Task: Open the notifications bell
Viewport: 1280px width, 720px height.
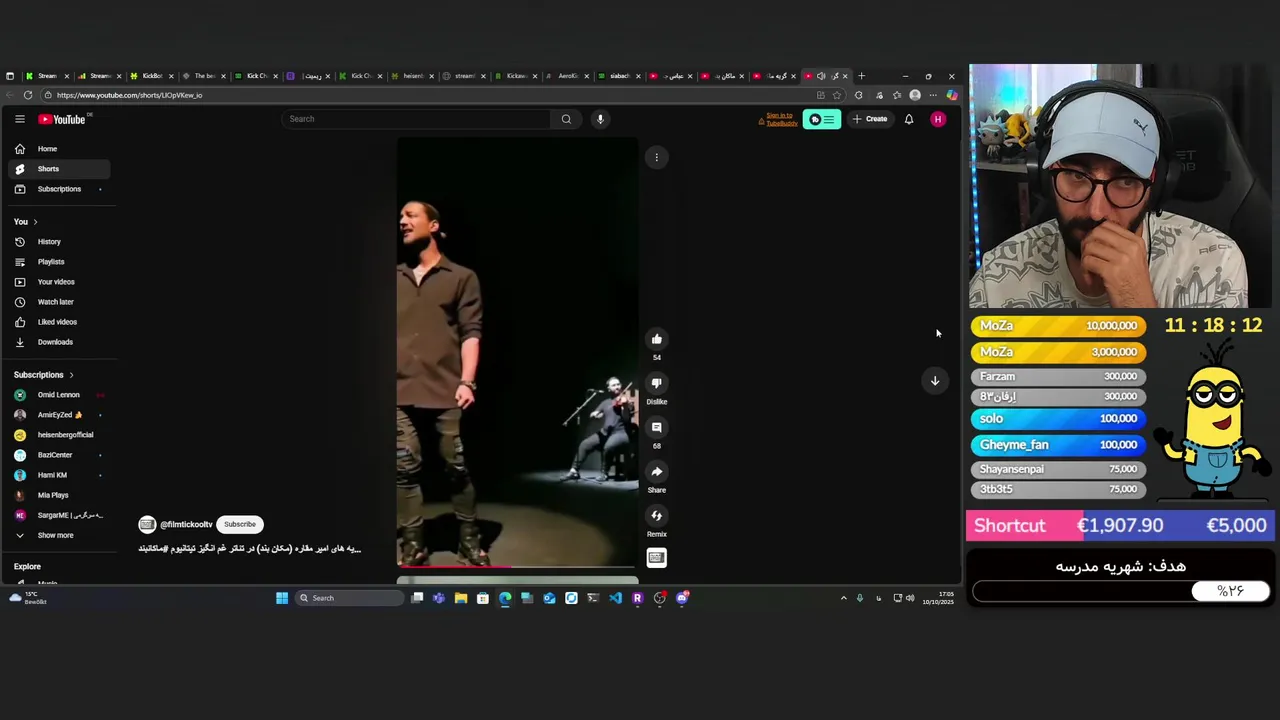Action: click(x=909, y=119)
